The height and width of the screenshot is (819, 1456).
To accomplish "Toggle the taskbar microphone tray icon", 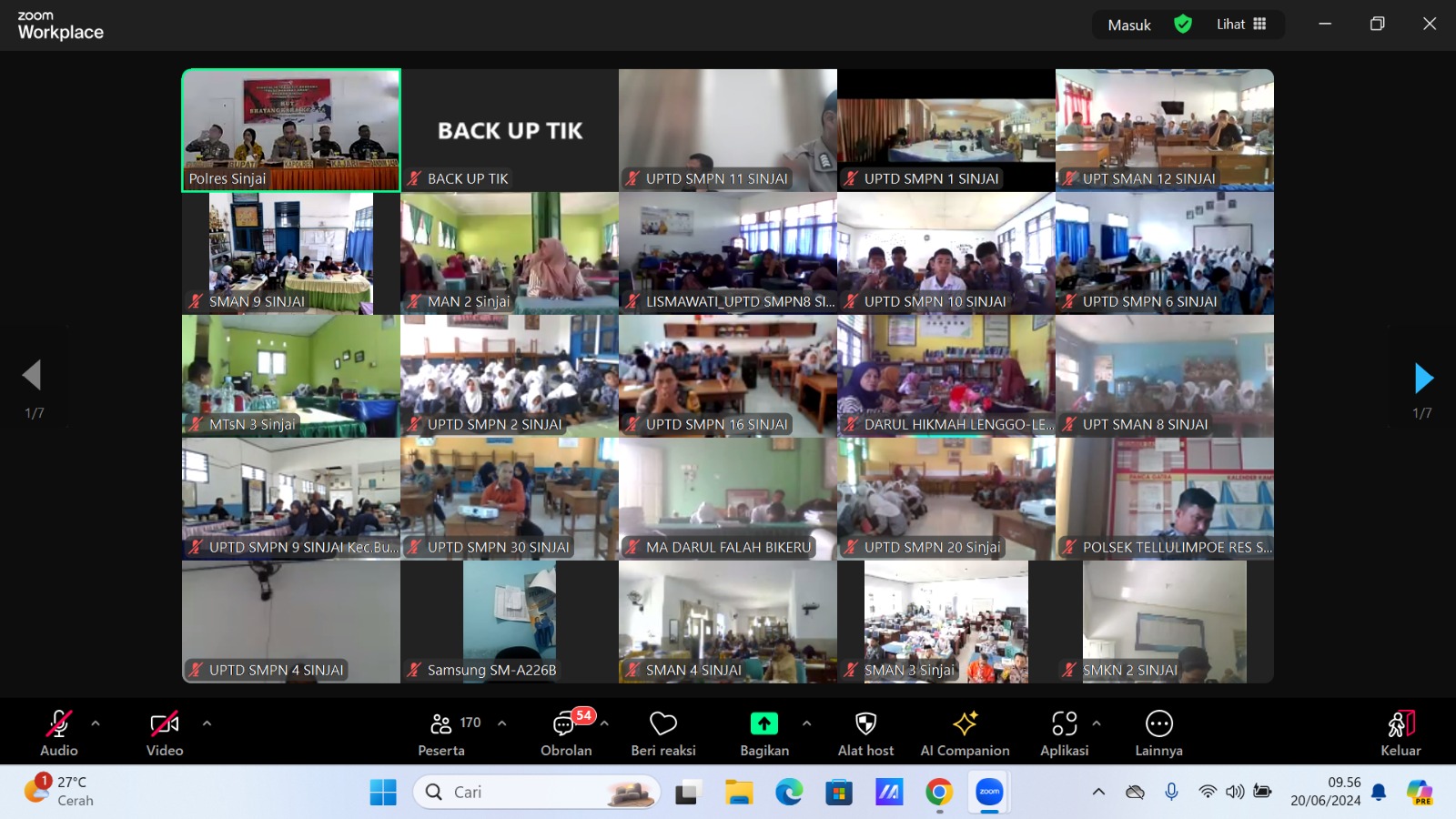I will [x=1171, y=792].
